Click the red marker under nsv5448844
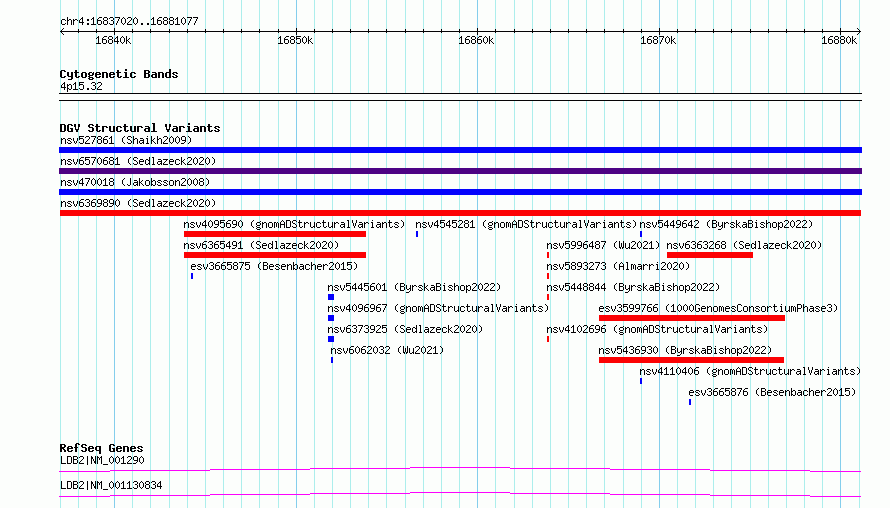Image resolution: width=890 pixels, height=508 pixels. pyautogui.click(x=548, y=297)
